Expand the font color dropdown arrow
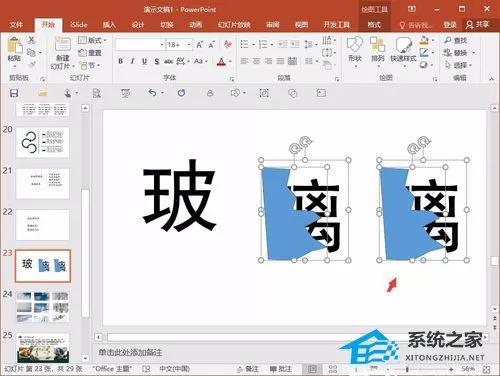 (230, 61)
